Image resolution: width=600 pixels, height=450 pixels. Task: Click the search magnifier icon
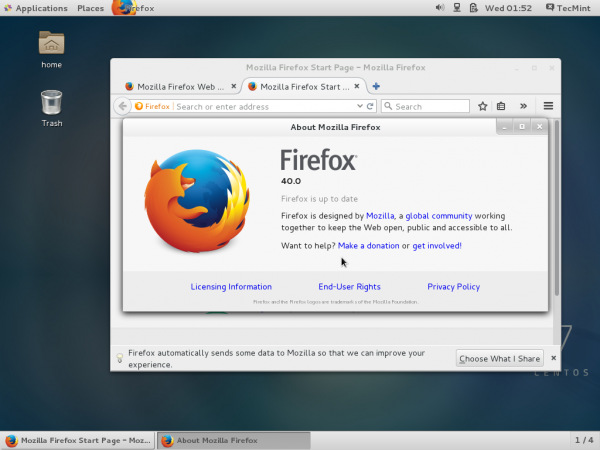[388, 106]
